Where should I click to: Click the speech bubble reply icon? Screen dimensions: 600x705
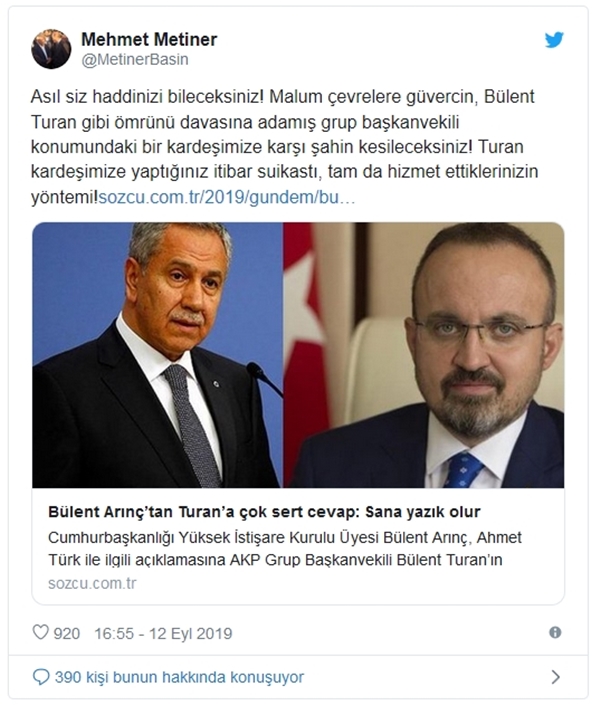(41, 677)
